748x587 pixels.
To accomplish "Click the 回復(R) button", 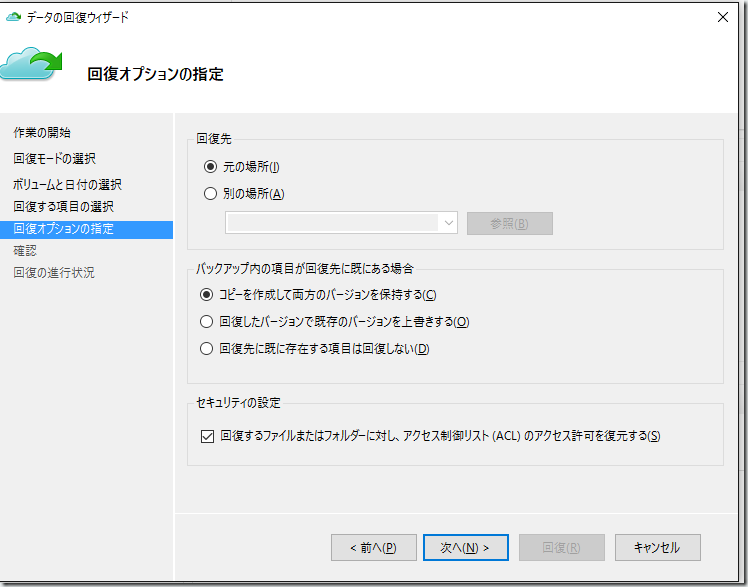I will click(x=561, y=547).
